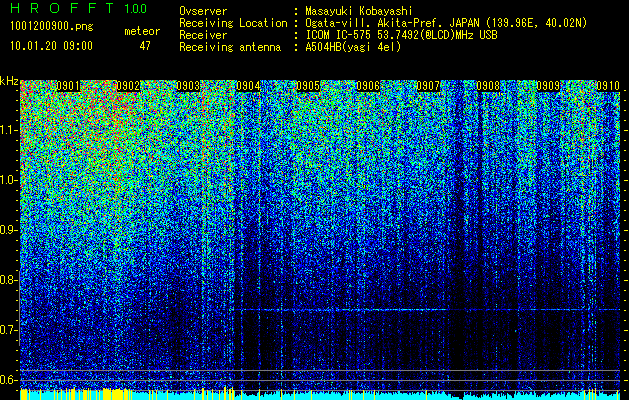Click the 0908 time marker

489,86
